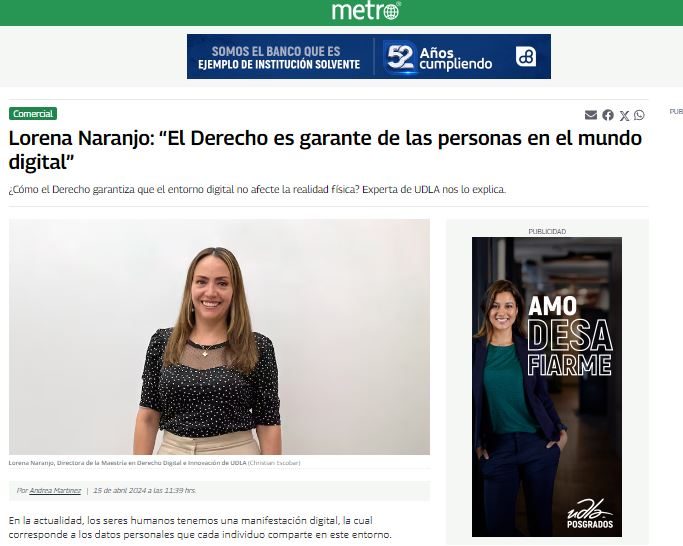Click the bank logo in top banner ad
The width and height of the screenshot is (683, 546).
click(x=526, y=57)
